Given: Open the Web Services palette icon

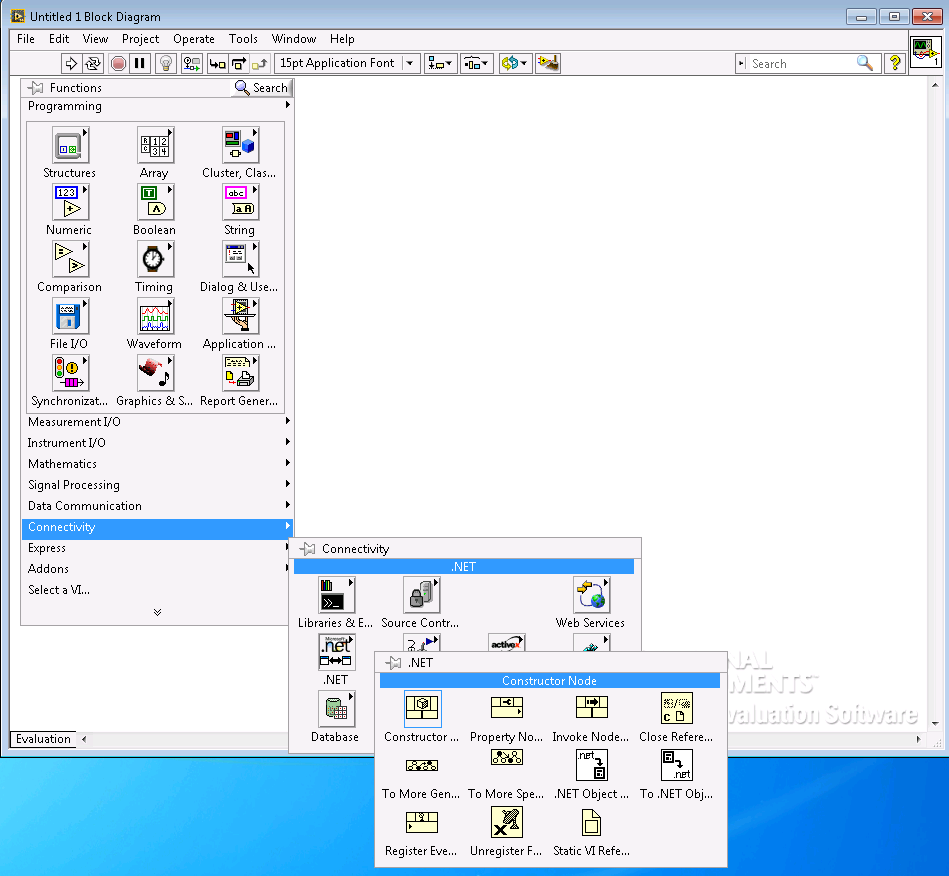Looking at the screenshot, I should pyautogui.click(x=591, y=595).
